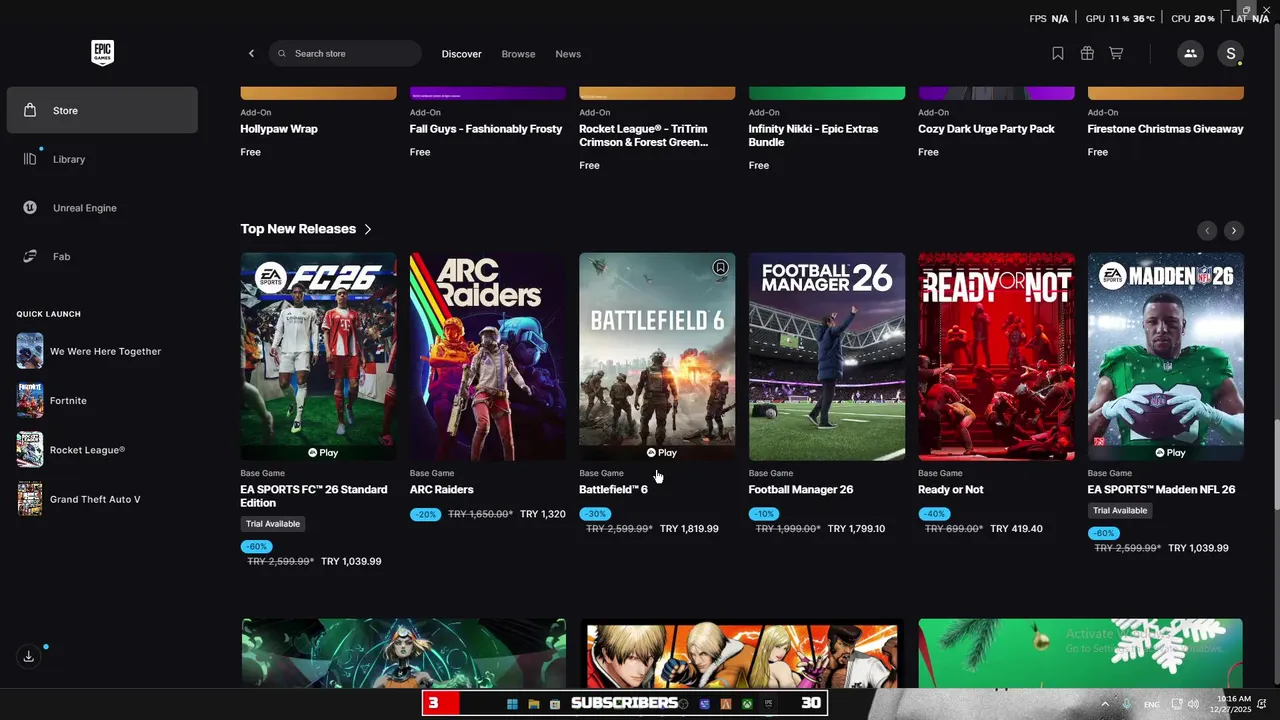Open Hollypaw Wrap add-on
The width and height of the screenshot is (1280, 720).
[279, 129]
